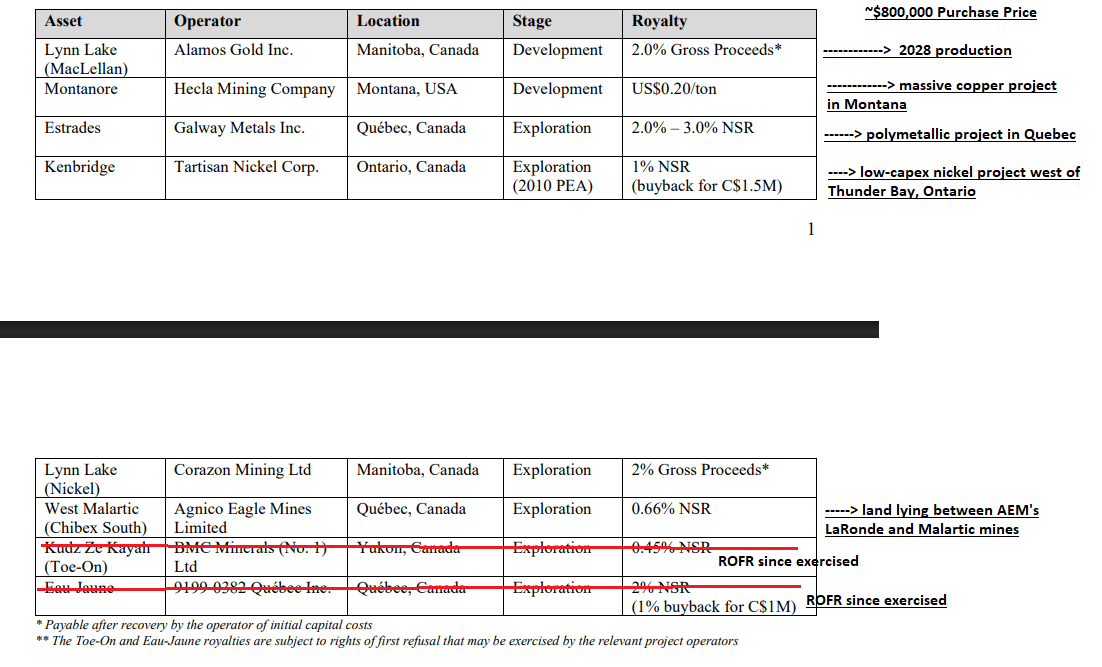Screen dimensions: 1102x667
Task: Click the struck-through 'Eau-Jaune' cell
Action: [101, 596]
